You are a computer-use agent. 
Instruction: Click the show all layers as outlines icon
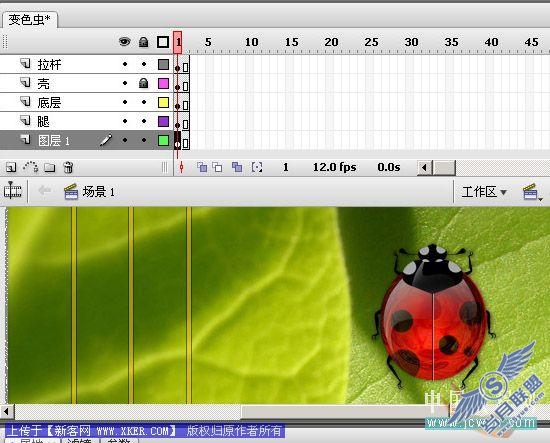(x=163, y=42)
